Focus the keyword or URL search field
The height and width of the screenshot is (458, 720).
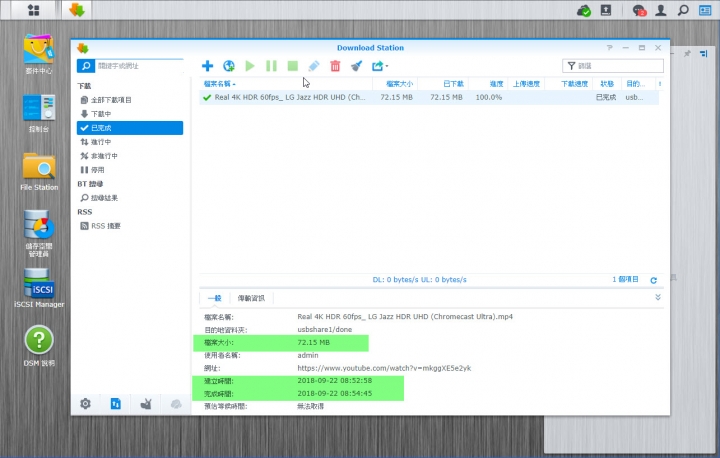click(139, 66)
